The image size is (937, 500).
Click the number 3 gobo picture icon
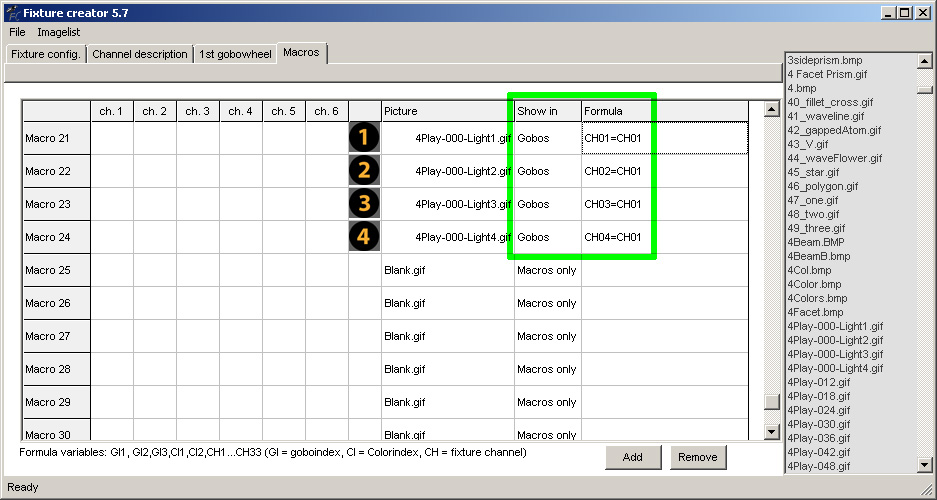click(x=365, y=204)
